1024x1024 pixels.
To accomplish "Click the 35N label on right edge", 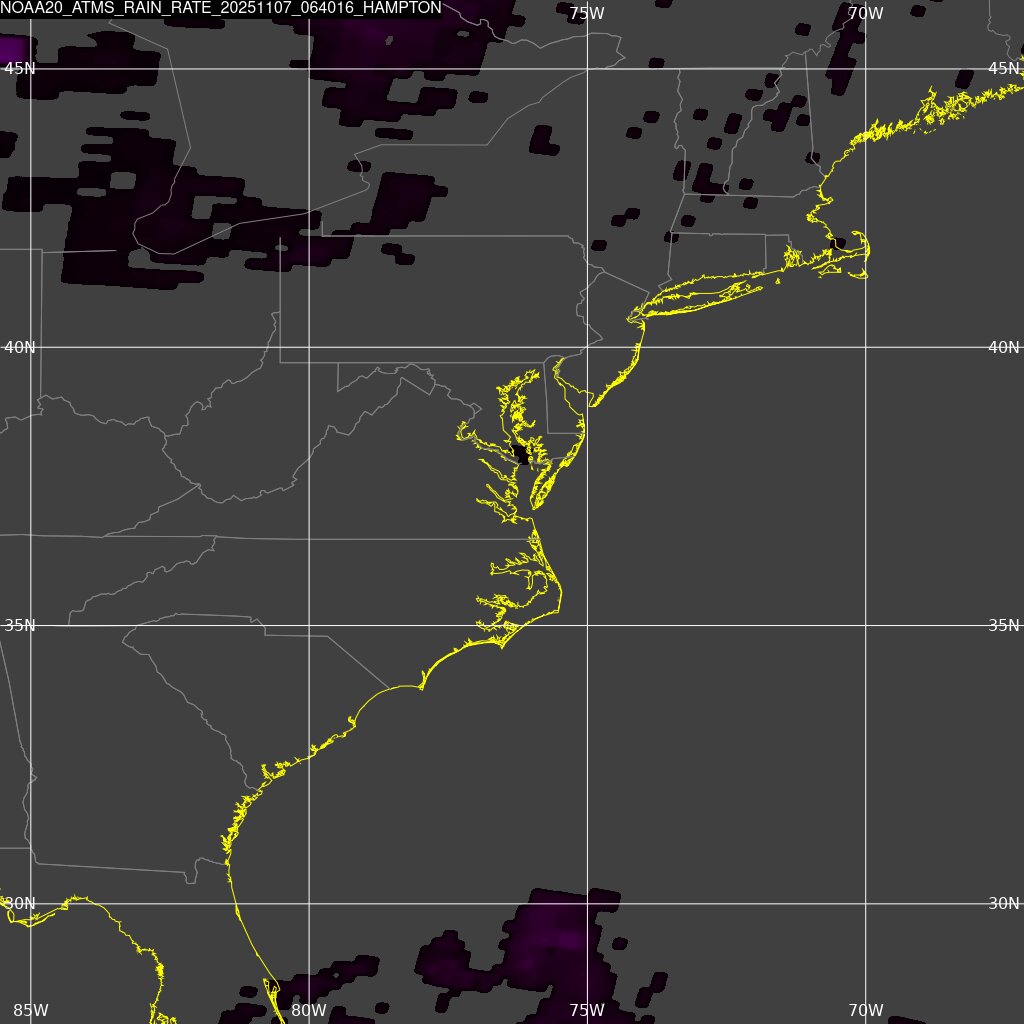I will (1004, 625).
